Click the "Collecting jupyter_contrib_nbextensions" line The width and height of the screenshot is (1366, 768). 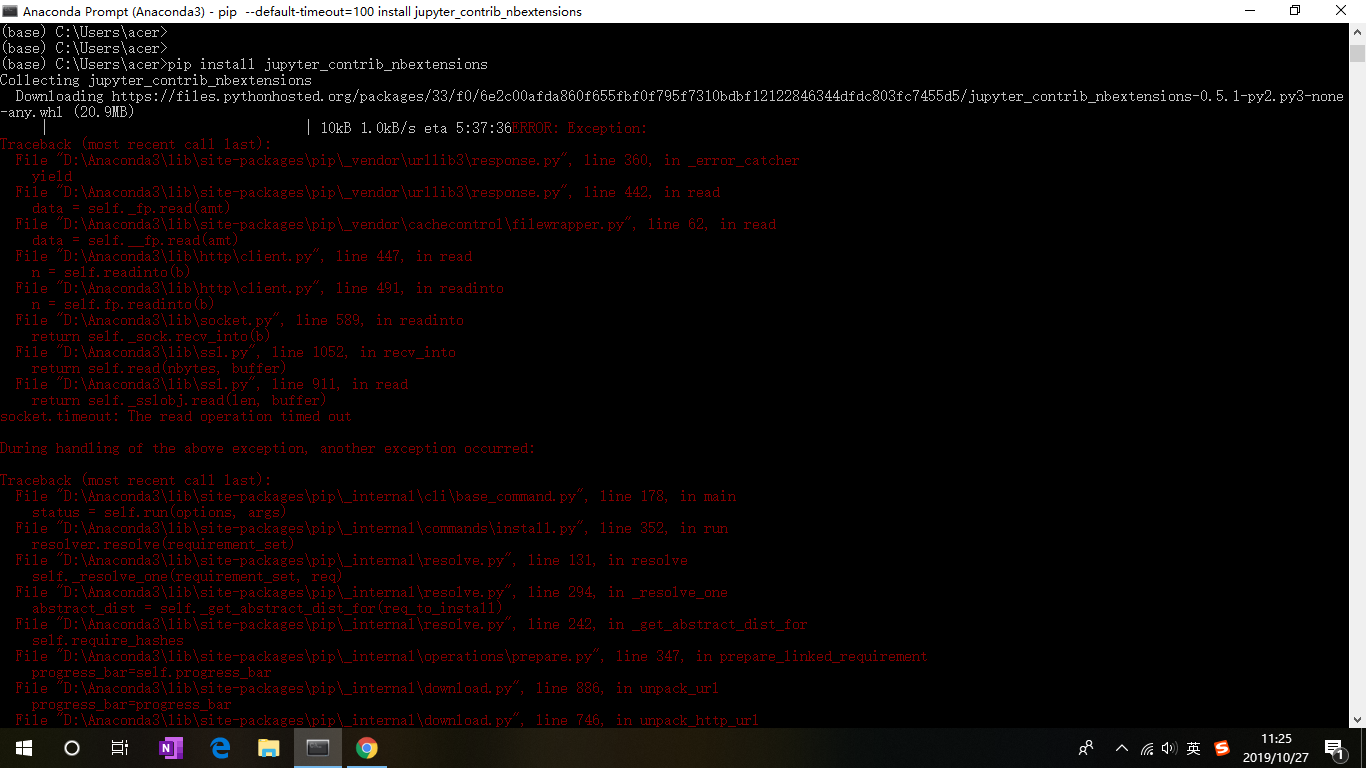(x=156, y=80)
